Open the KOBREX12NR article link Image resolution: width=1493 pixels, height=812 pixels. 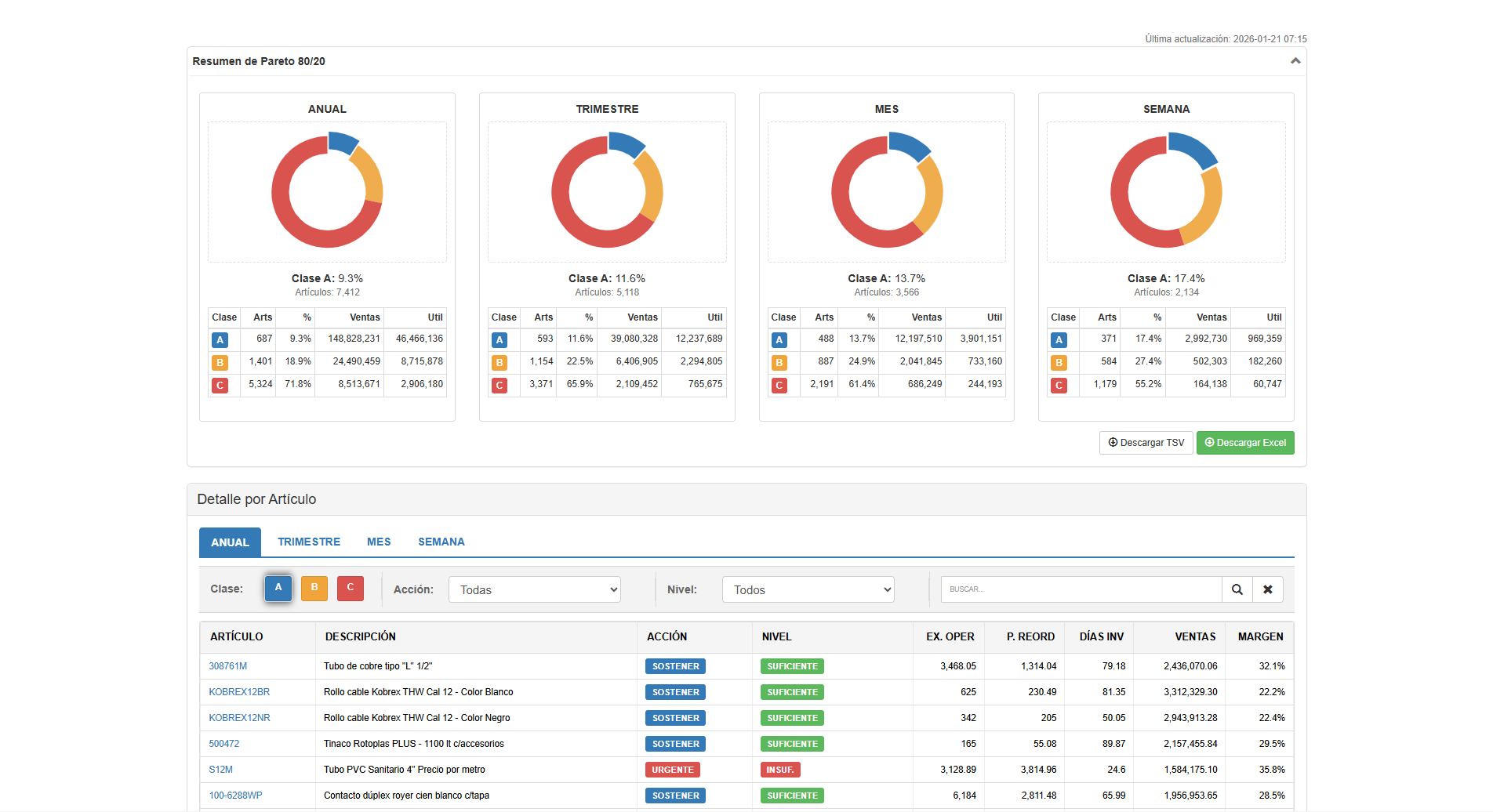pos(239,717)
